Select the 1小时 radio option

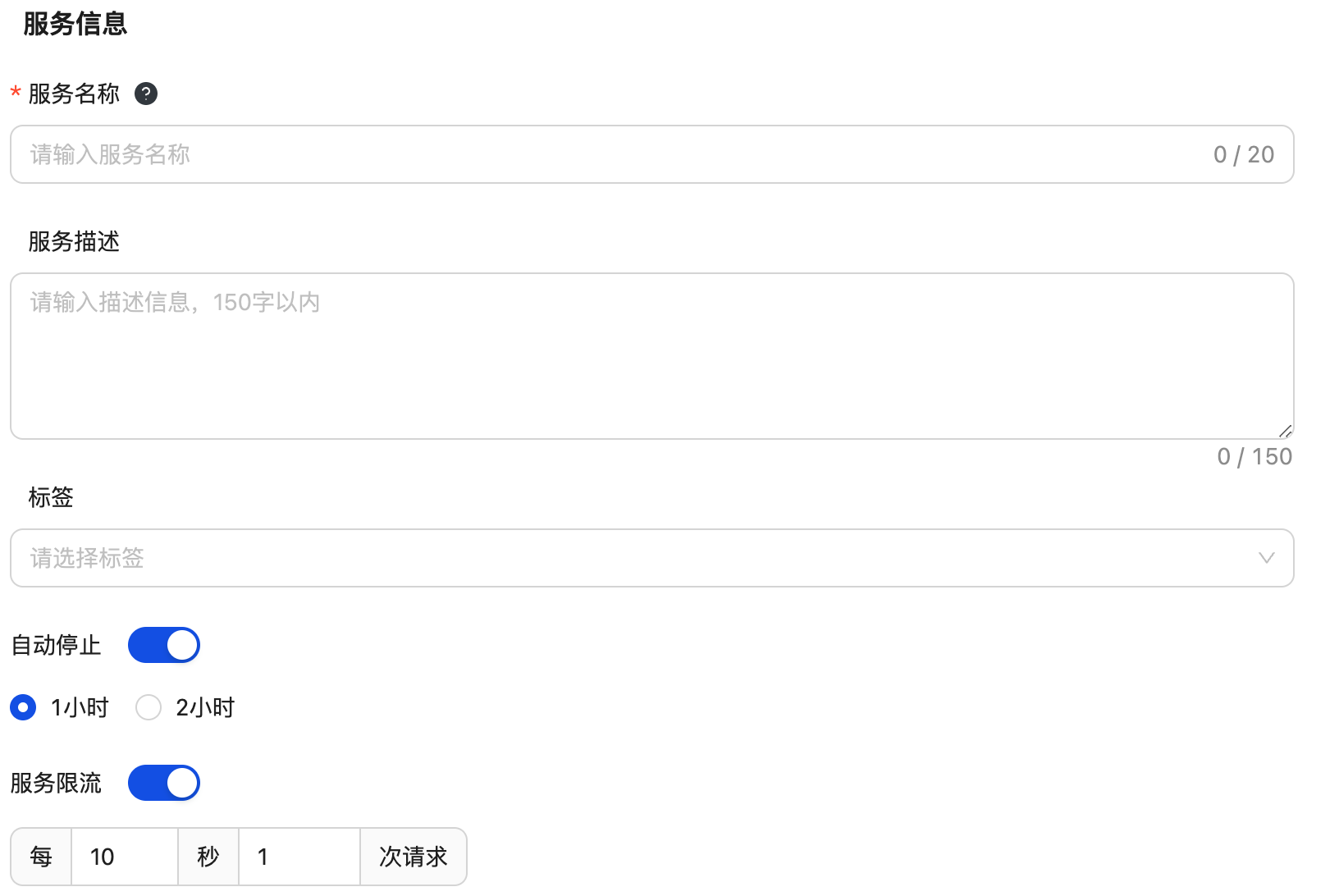click(24, 707)
